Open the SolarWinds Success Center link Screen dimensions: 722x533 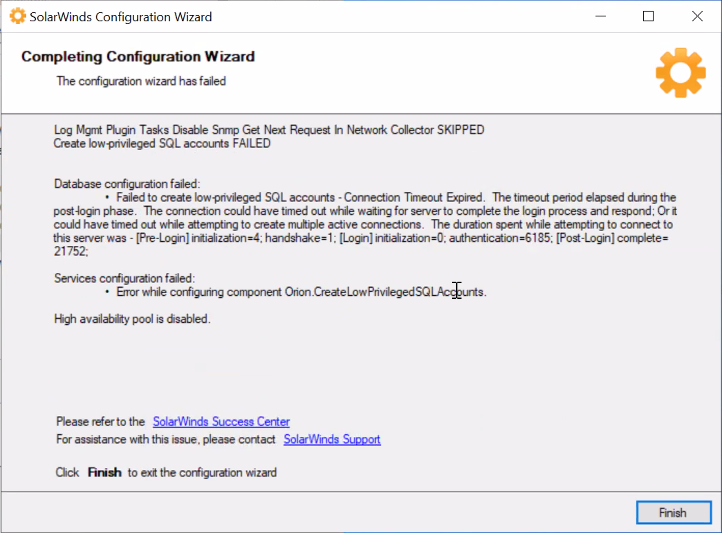pyautogui.click(x=221, y=422)
